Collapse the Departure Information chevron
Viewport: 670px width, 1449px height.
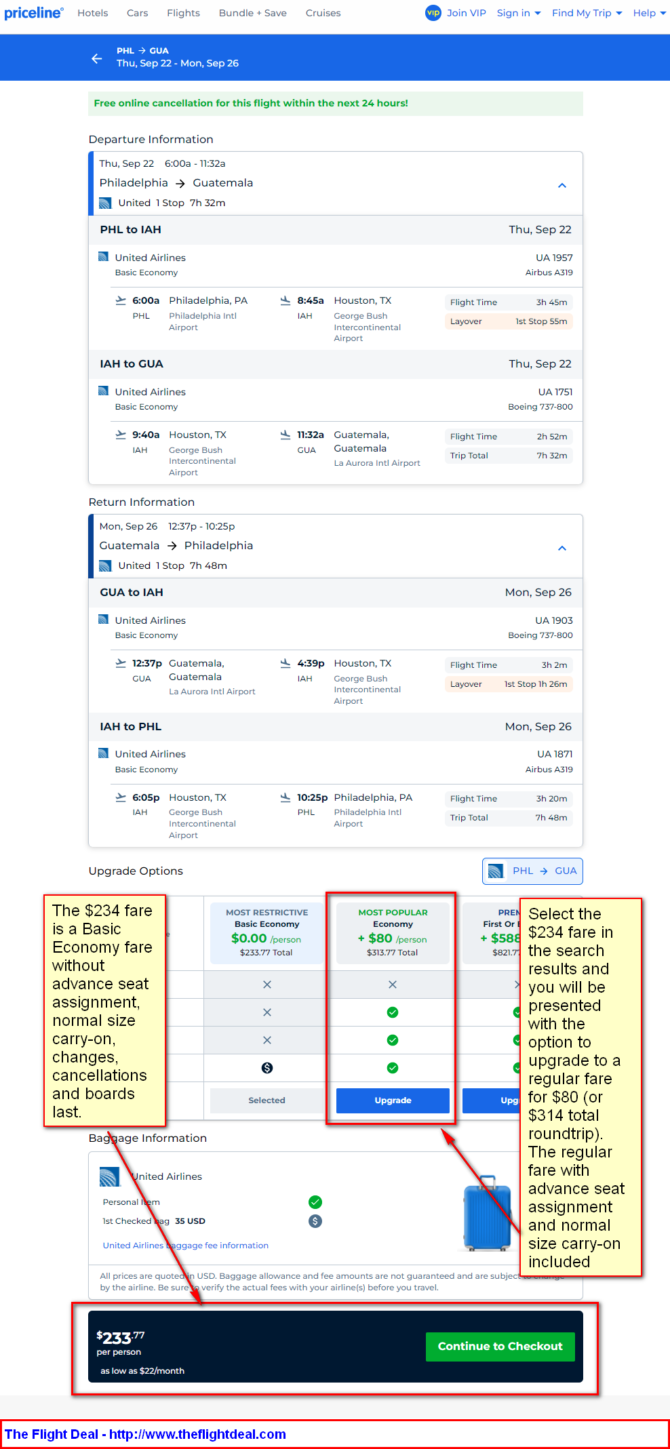(562, 185)
